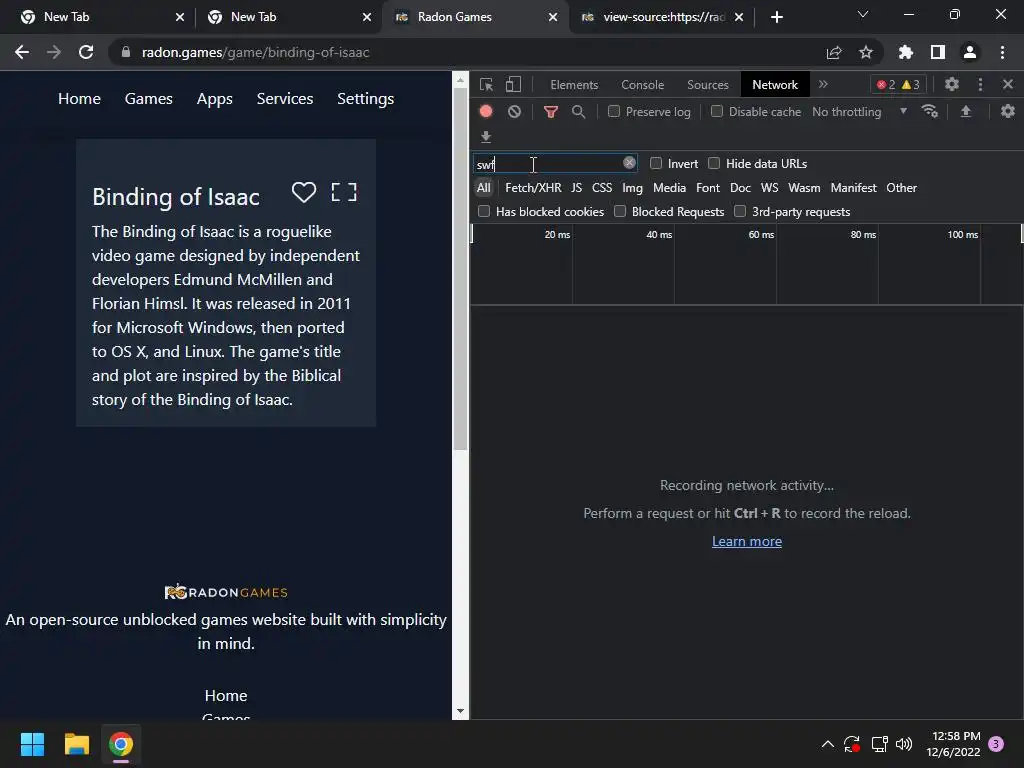Filter requests by Fetch/XHR
The width and height of the screenshot is (1024, 768).
533,188
